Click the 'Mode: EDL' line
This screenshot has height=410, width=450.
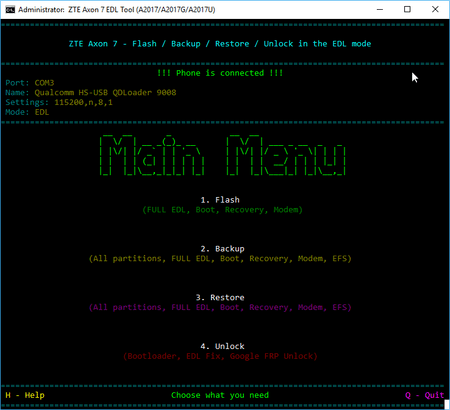coord(27,112)
